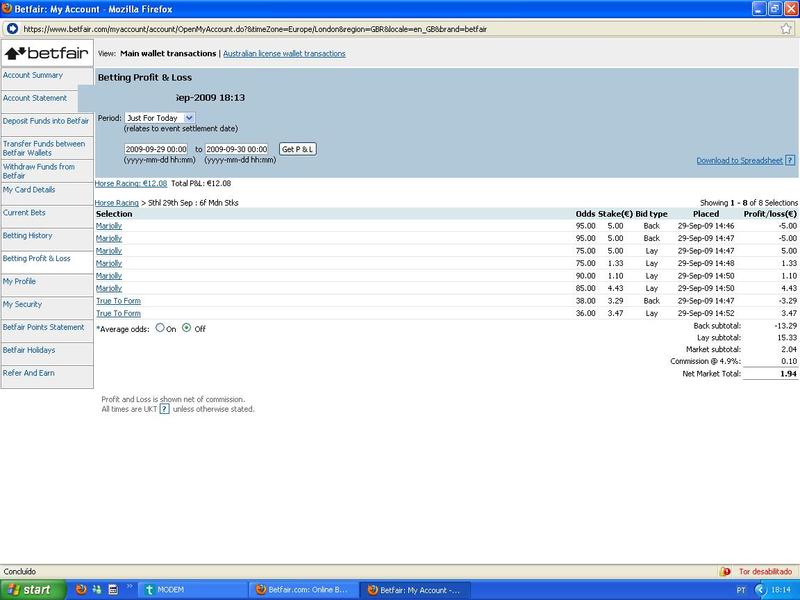This screenshot has width=800, height=600.
Task: Bookmark this page with the star icon
Action: tap(786, 29)
